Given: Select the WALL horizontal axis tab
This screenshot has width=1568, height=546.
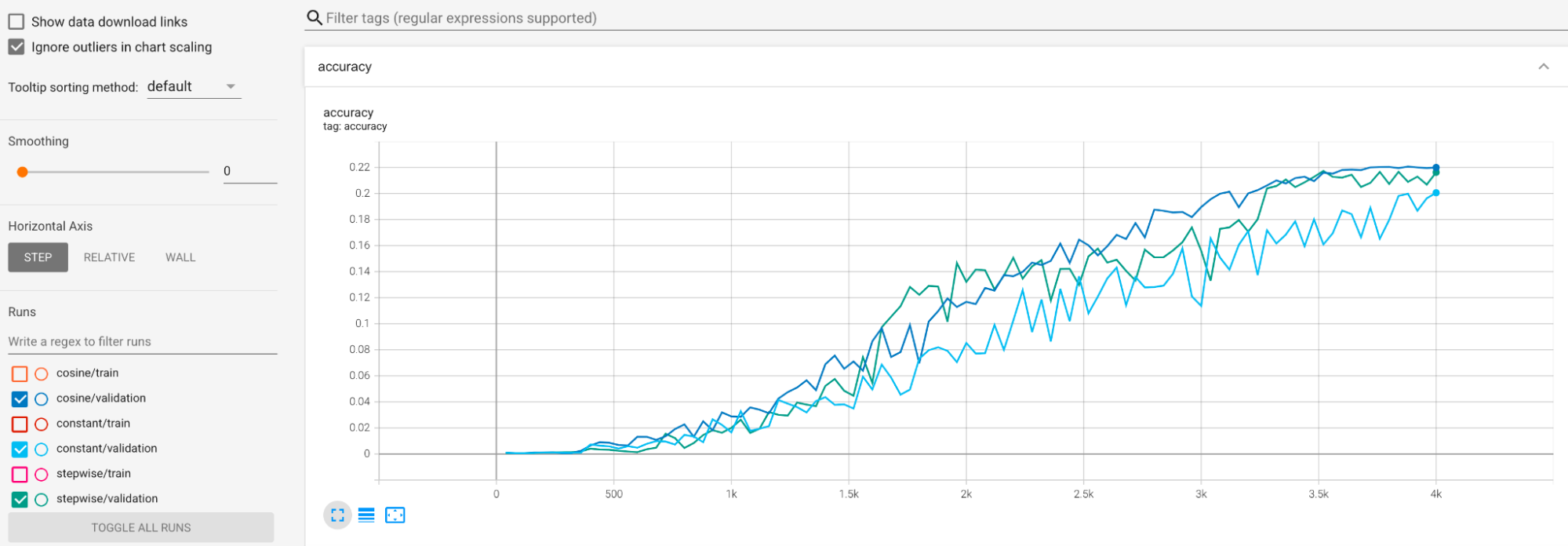Looking at the screenshot, I should click(180, 257).
